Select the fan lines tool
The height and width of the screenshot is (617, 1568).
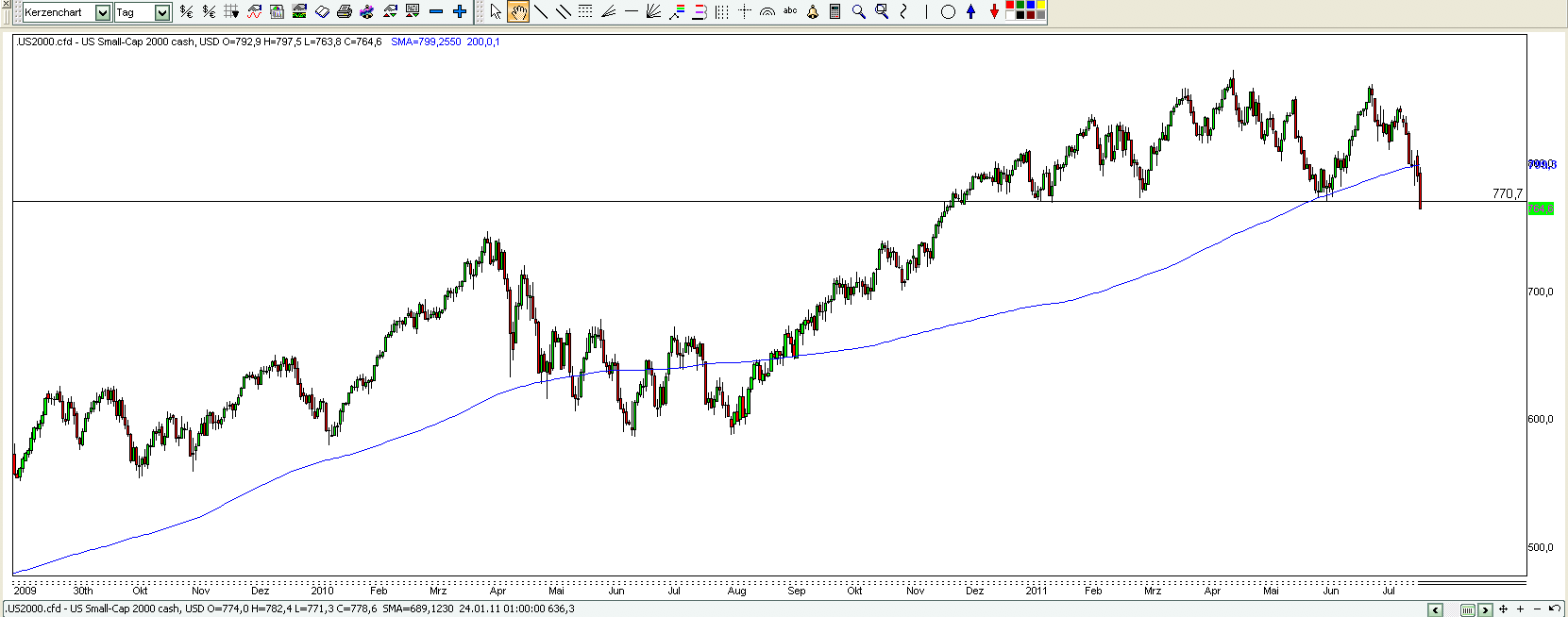pos(653,12)
